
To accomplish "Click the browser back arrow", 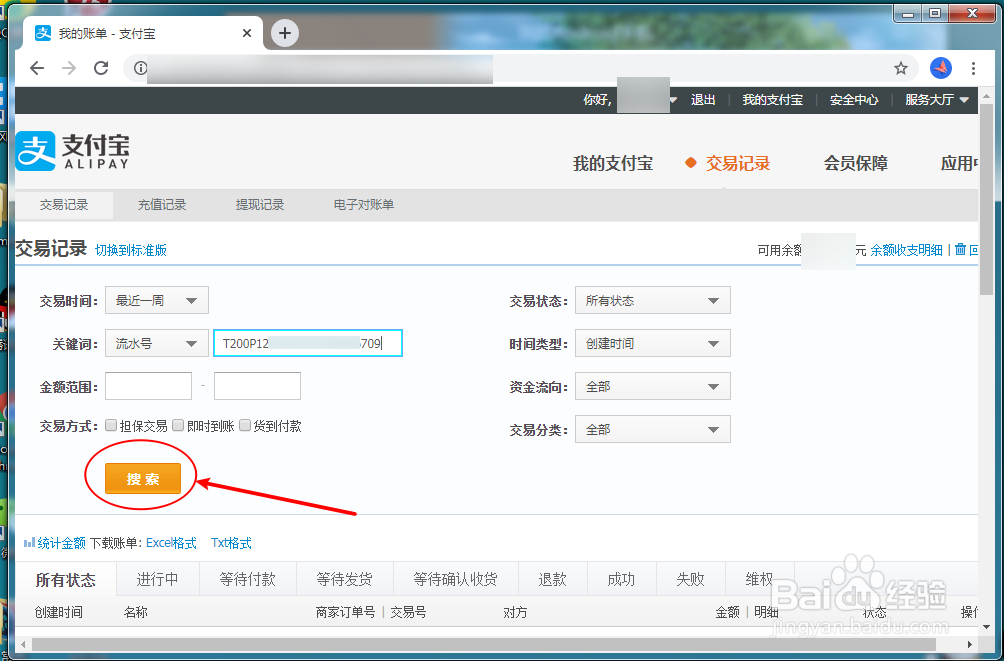I will pos(37,68).
